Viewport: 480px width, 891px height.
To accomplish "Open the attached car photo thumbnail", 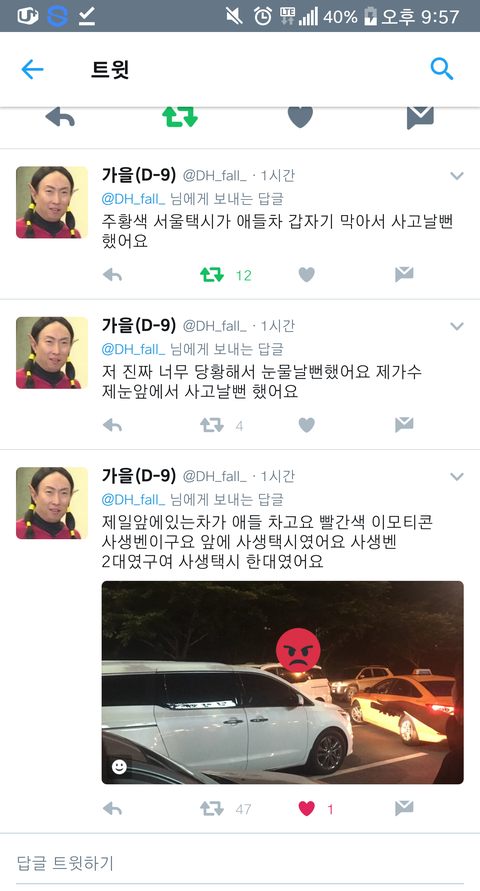I will click(x=282, y=682).
